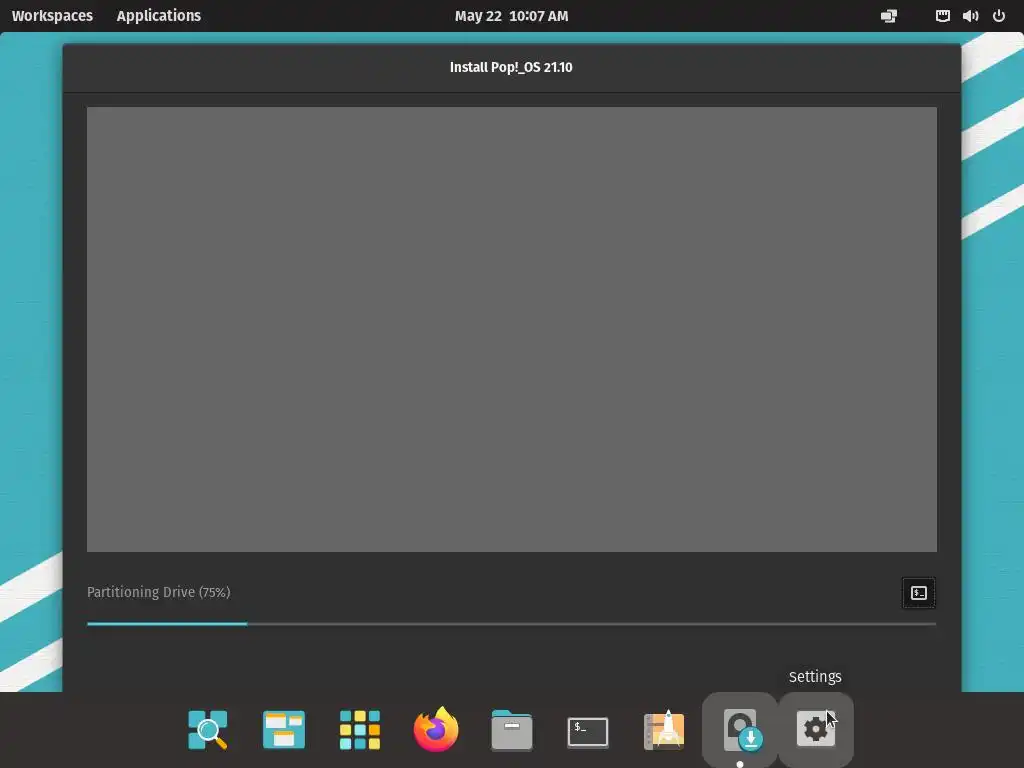Launch the Terminal from the dock
The image size is (1024, 768).
pos(588,731)
